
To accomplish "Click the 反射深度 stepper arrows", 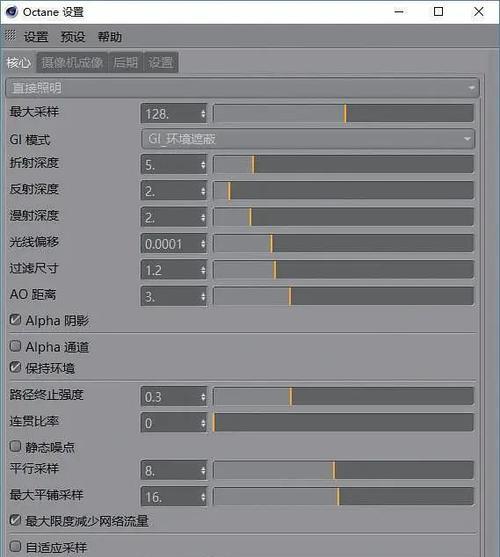I will 203,191.
